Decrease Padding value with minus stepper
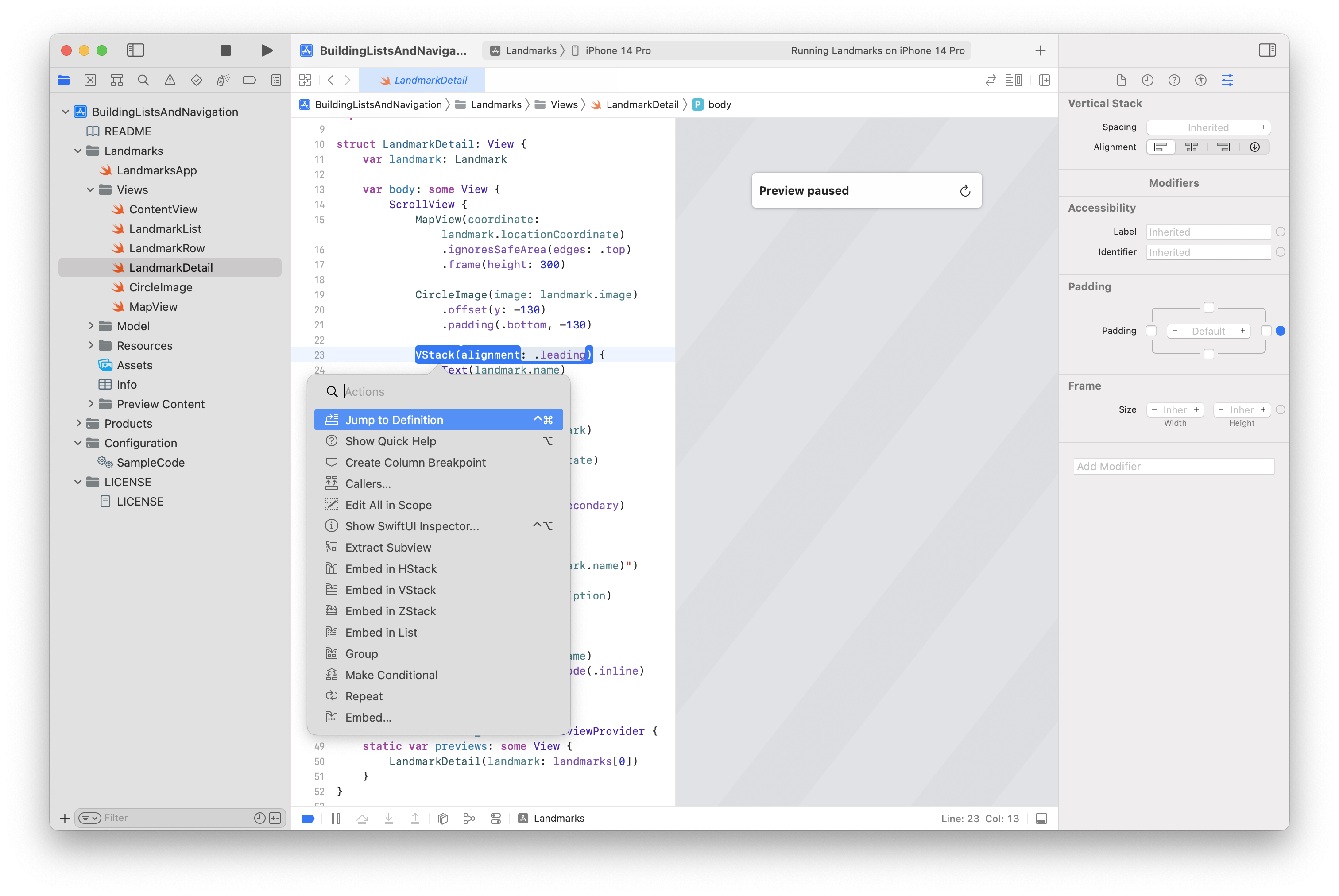The height and width of the screenshot is (896, 1339). coord(1174,331)
